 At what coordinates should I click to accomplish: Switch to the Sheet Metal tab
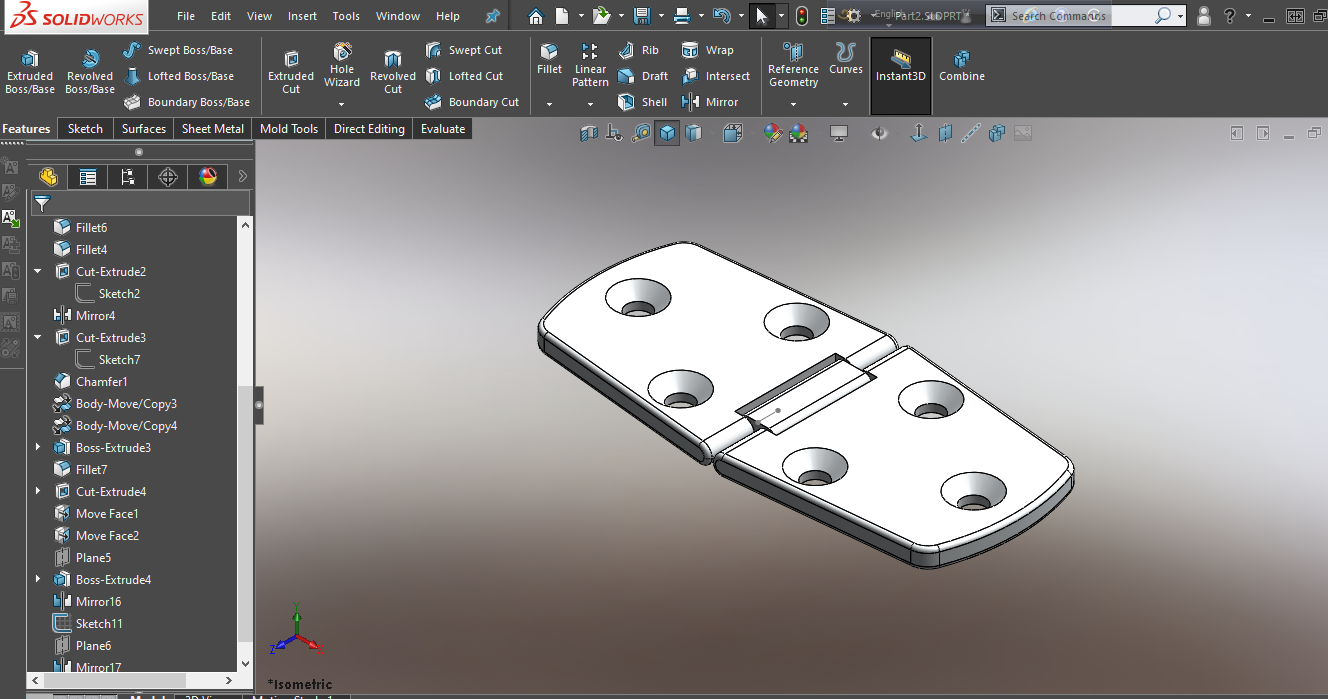point(213,129)
